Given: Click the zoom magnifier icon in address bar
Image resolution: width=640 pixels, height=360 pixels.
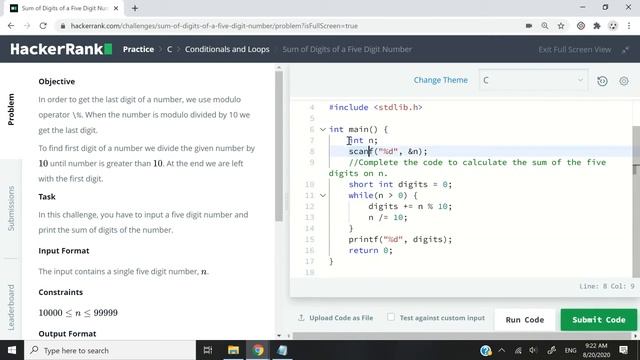Looking at the screenshot, I should 545,26.
